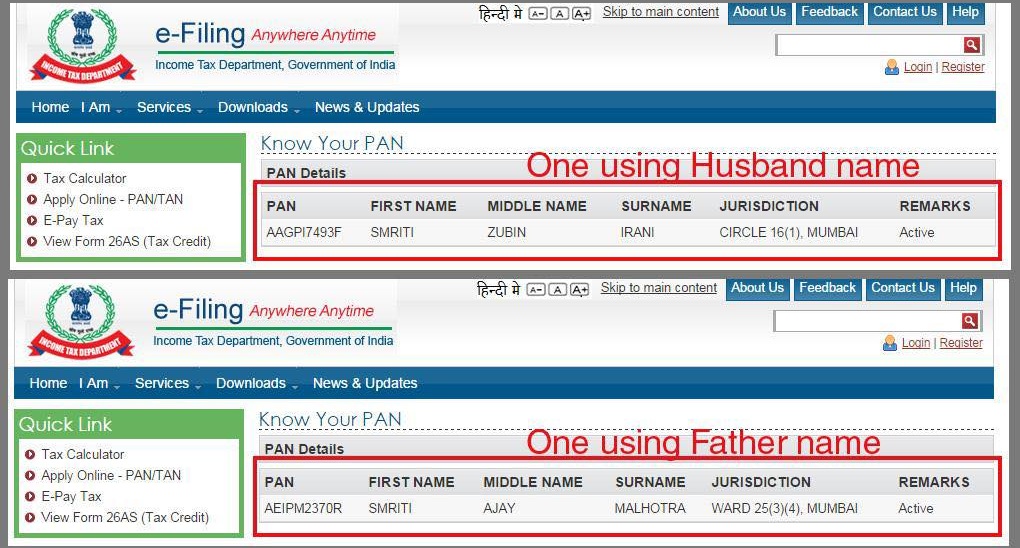The height and width of the screenshot is (548, 1020).
Task: Open Help tab in bottom page
Action: pyautogui.click(x=963, y=288)
